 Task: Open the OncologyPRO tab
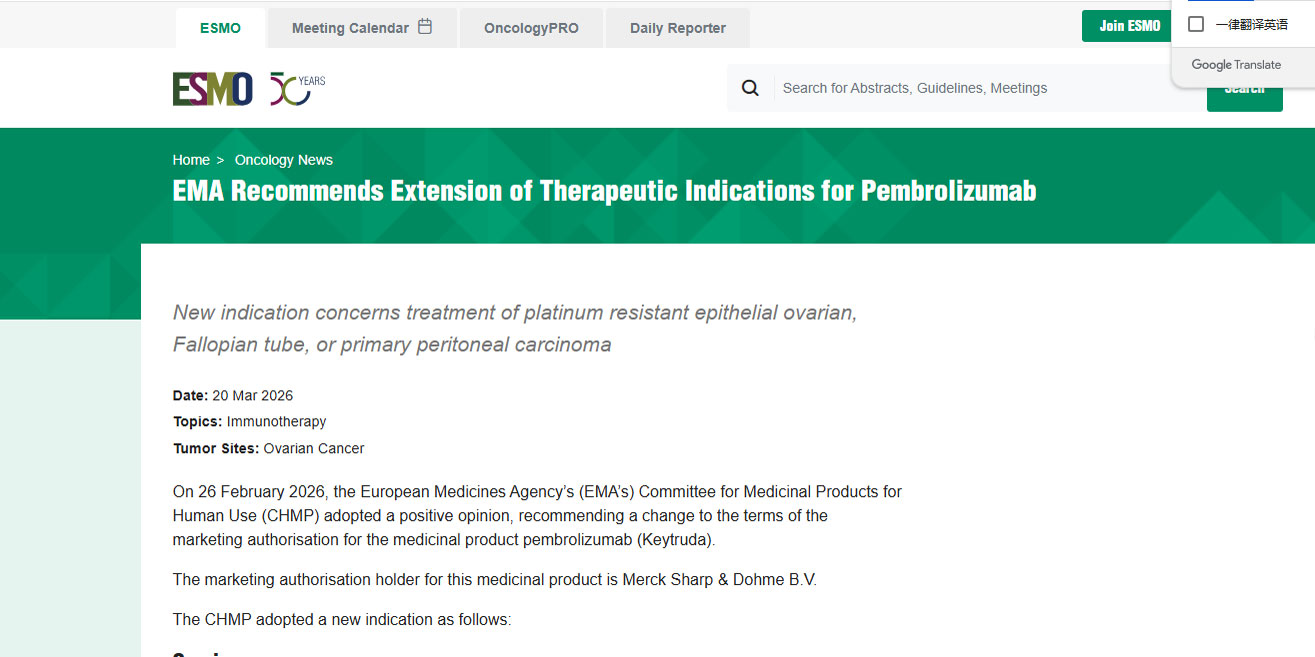pos(531,28)
